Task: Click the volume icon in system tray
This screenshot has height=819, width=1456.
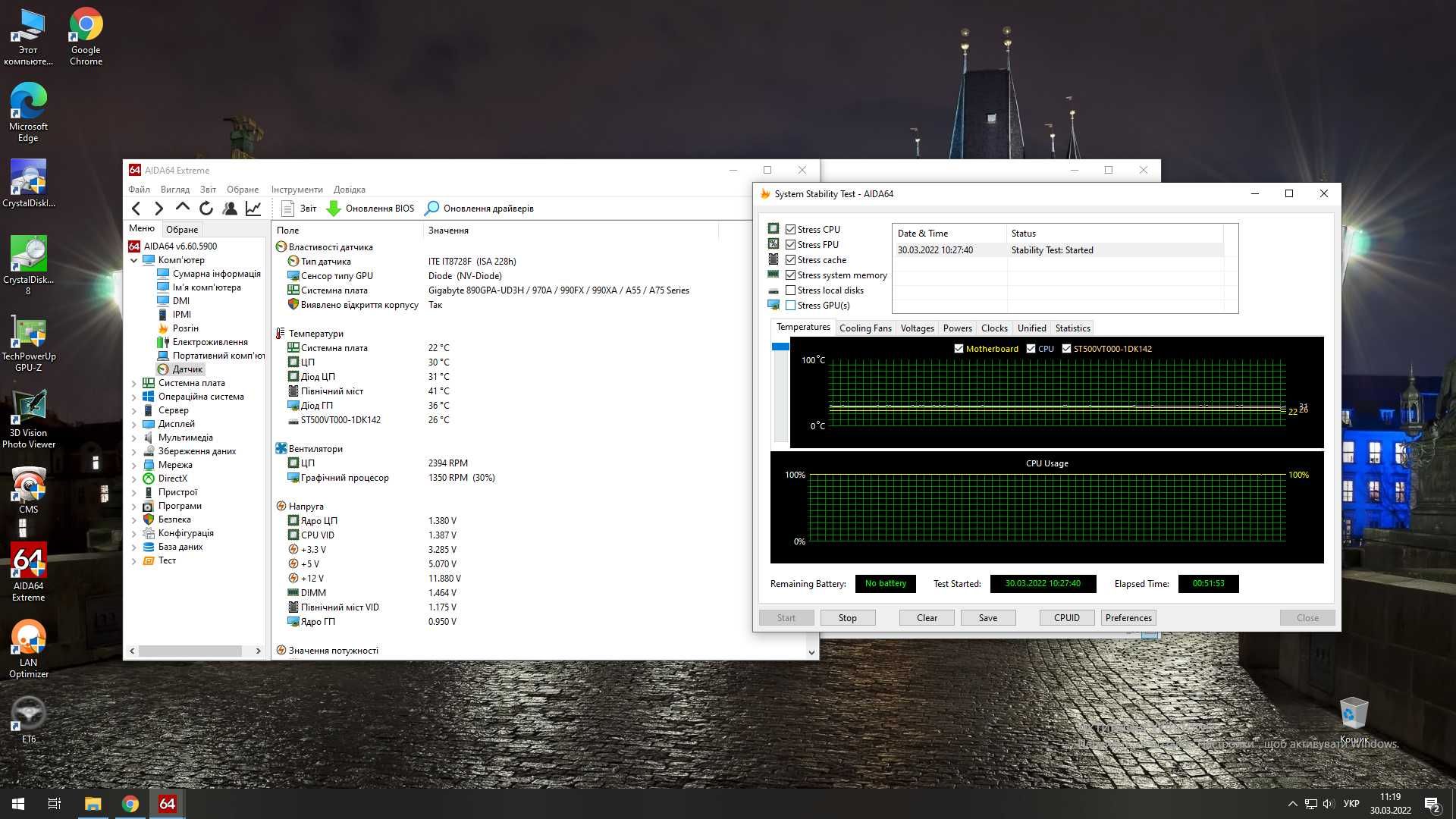Action: click(x=1328, y=804)
